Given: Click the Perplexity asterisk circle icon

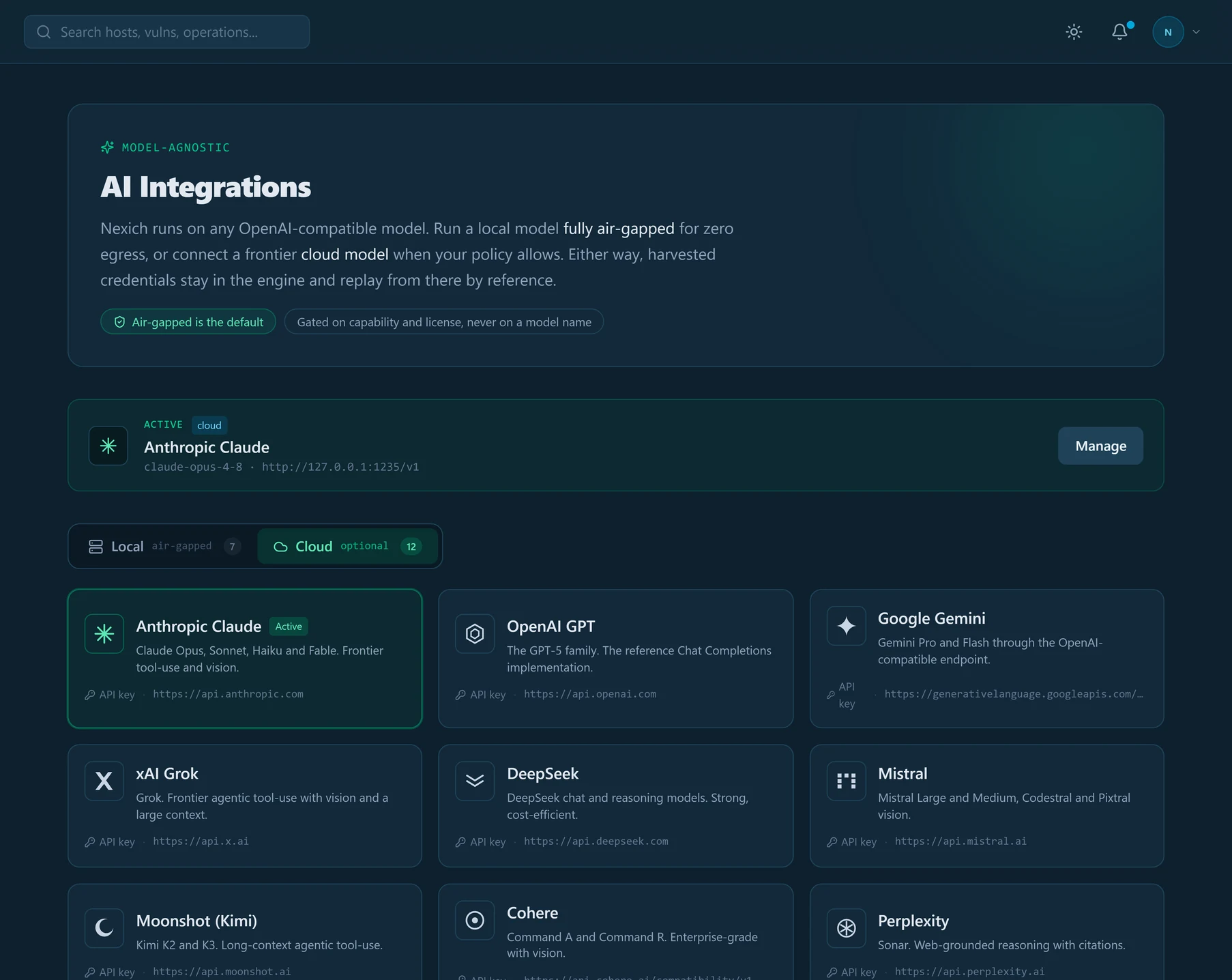Looking at the screenshot, I should coord(847,928).
